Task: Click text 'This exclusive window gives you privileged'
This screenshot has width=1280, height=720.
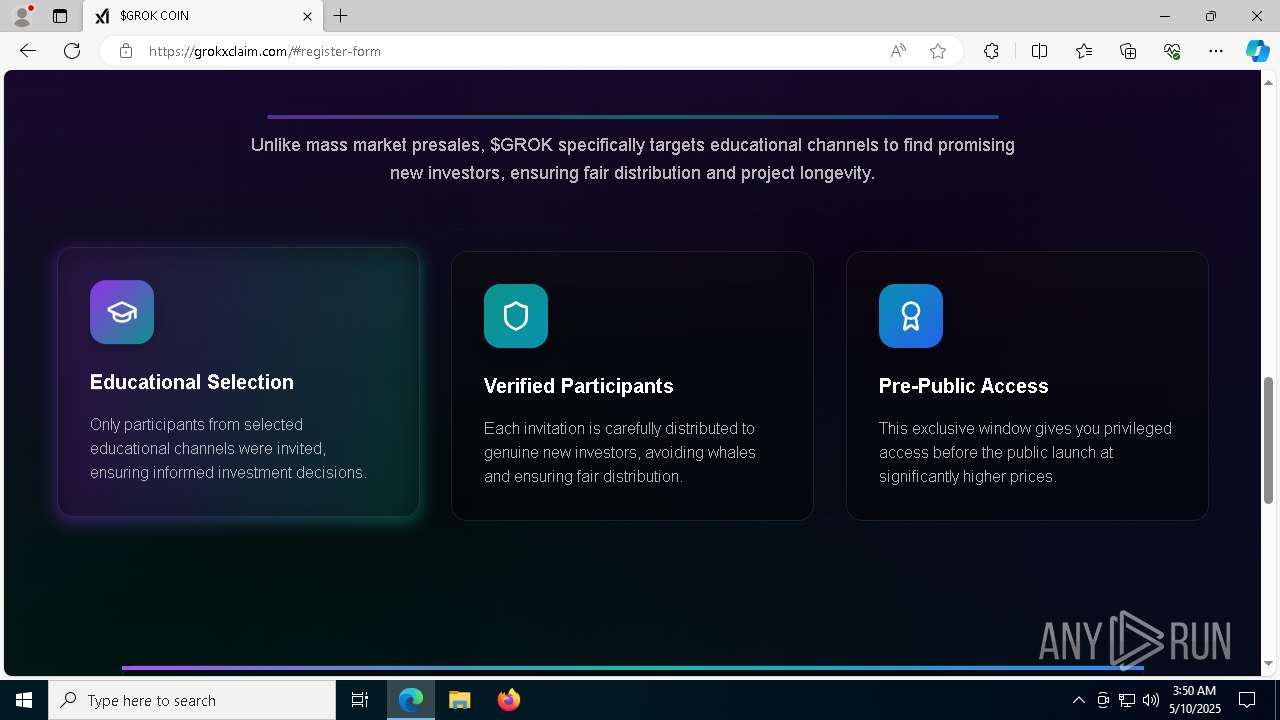Action: [1025, 428]
